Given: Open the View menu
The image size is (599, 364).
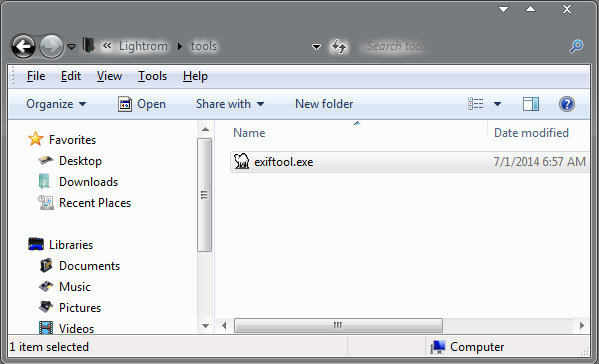Looking at the screenshot, I should (109, 76).
